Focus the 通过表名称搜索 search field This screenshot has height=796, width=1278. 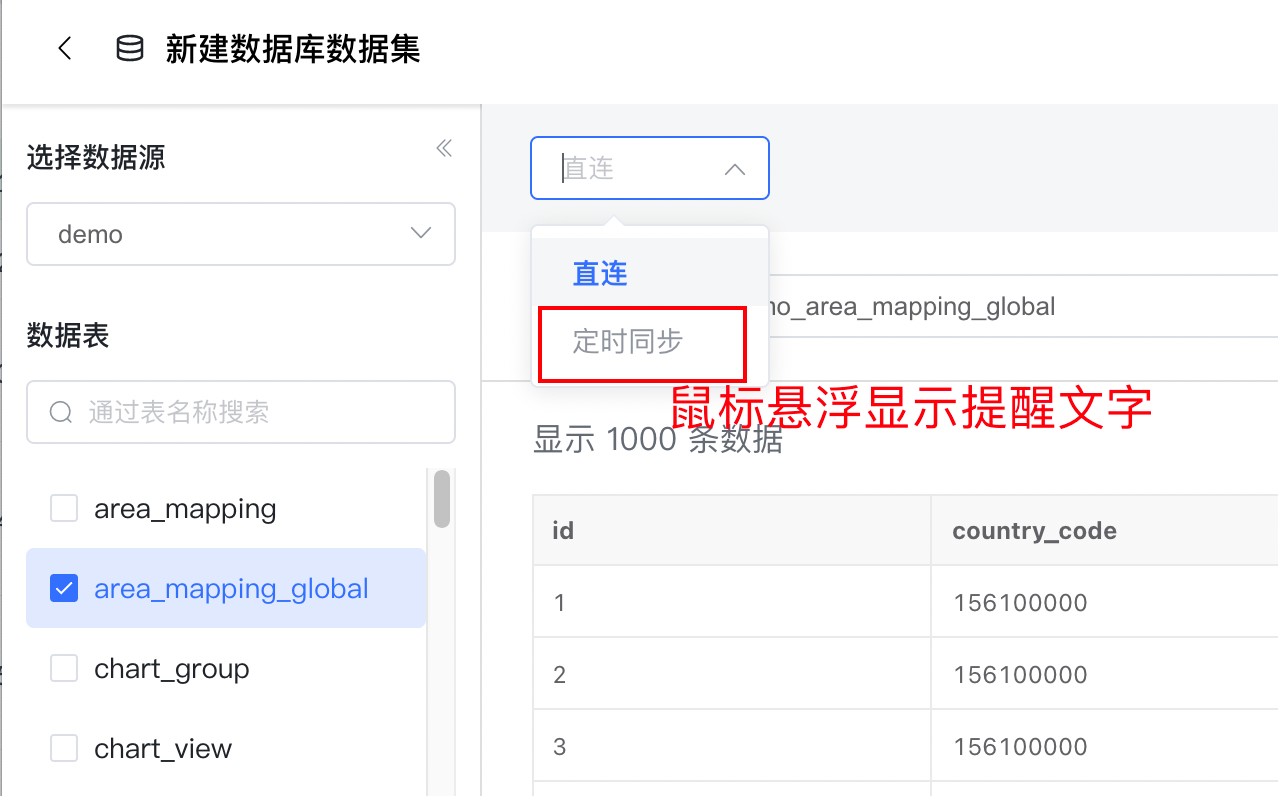(x=241, y=412)
